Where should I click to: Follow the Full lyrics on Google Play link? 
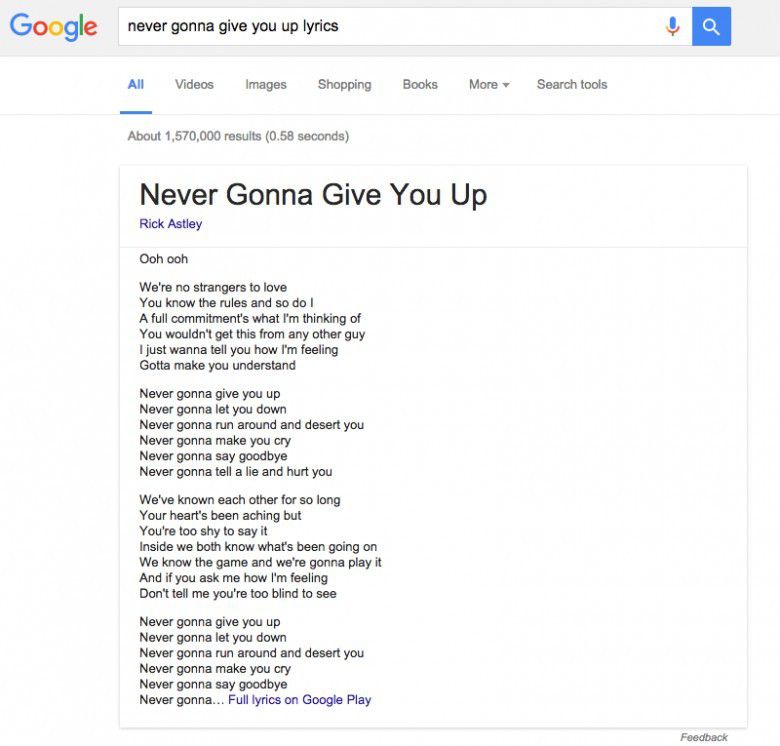299,700
